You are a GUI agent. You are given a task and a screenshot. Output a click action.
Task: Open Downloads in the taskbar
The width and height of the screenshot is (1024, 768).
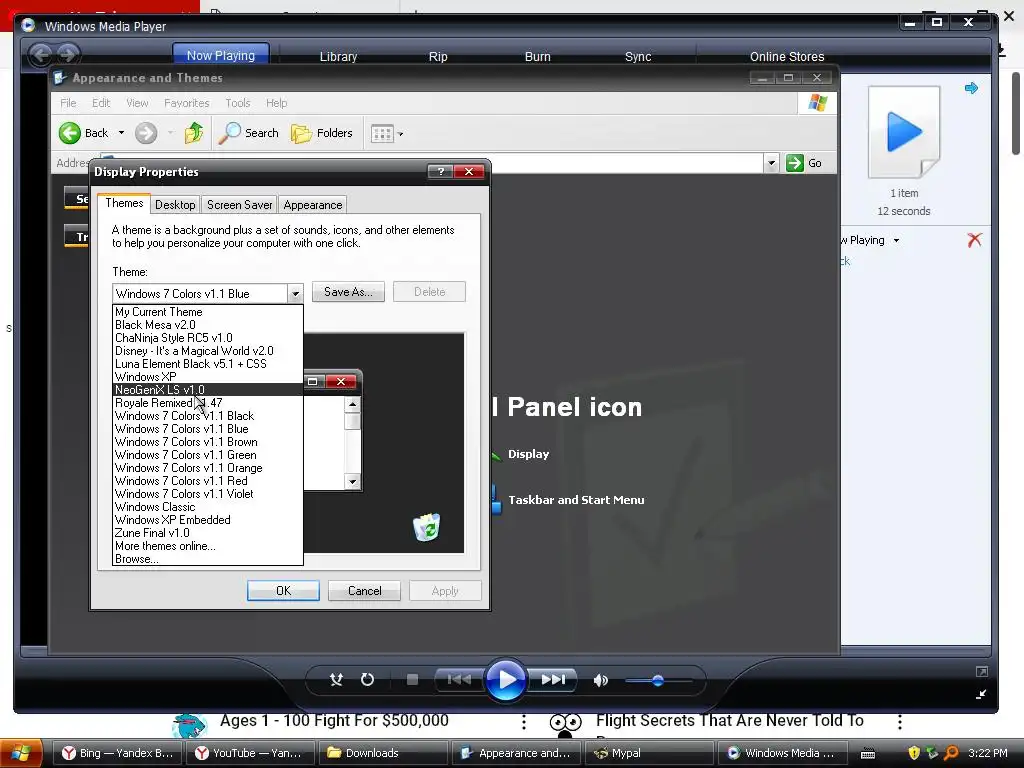click(x=383, y=753)
